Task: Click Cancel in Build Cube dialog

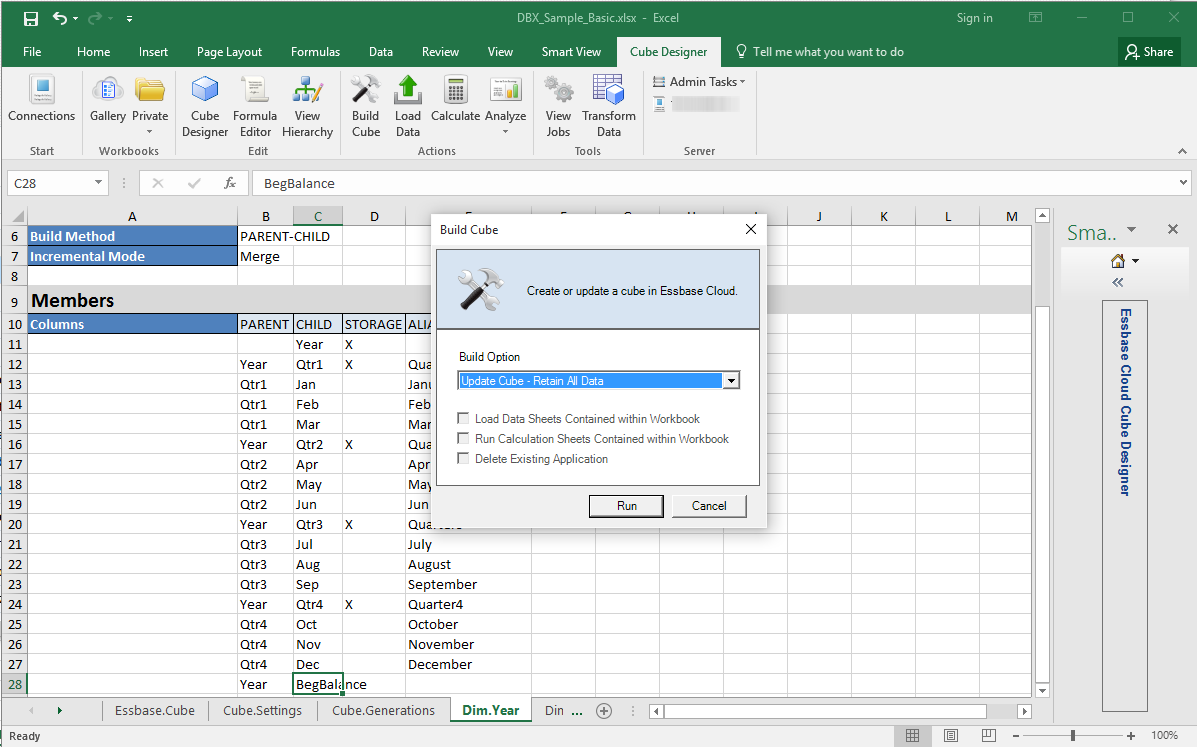Action: [708, 506]
